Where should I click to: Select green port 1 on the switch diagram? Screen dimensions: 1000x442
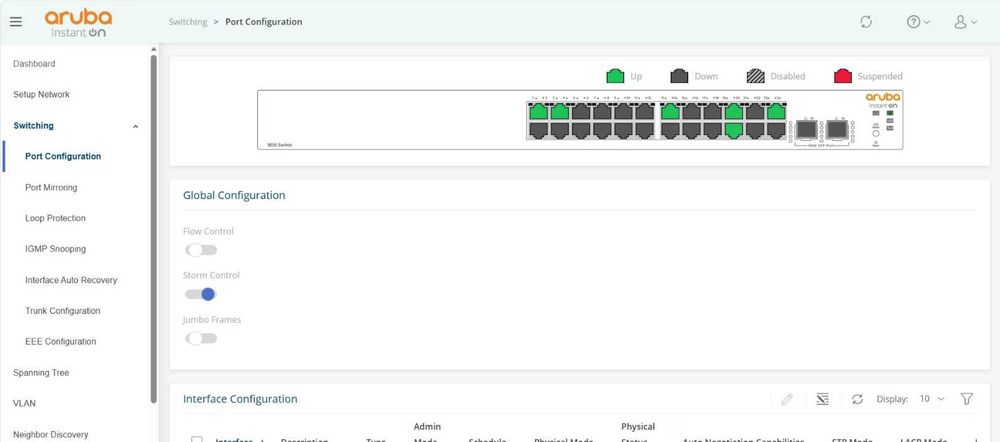pos(539,112)
